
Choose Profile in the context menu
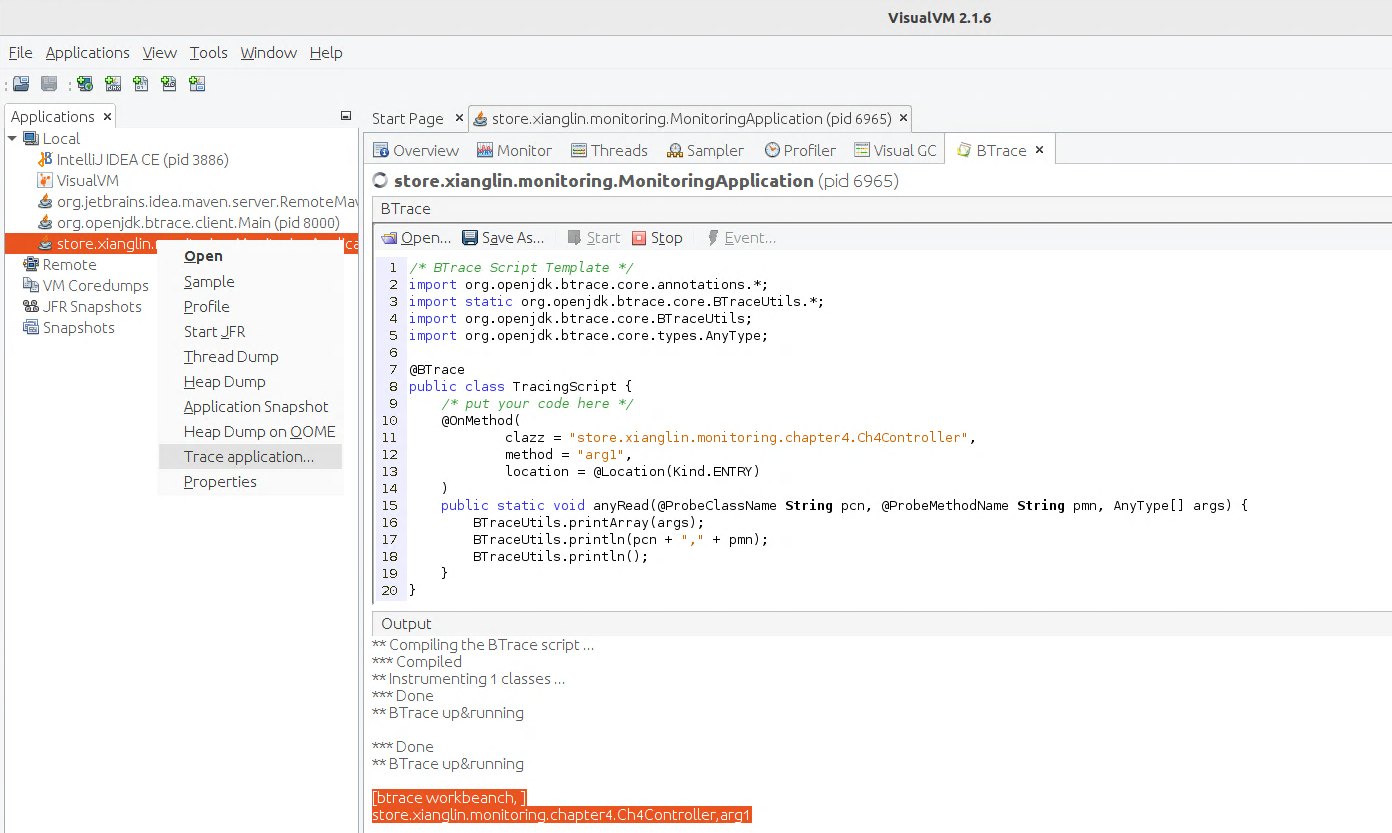[250, 307]
